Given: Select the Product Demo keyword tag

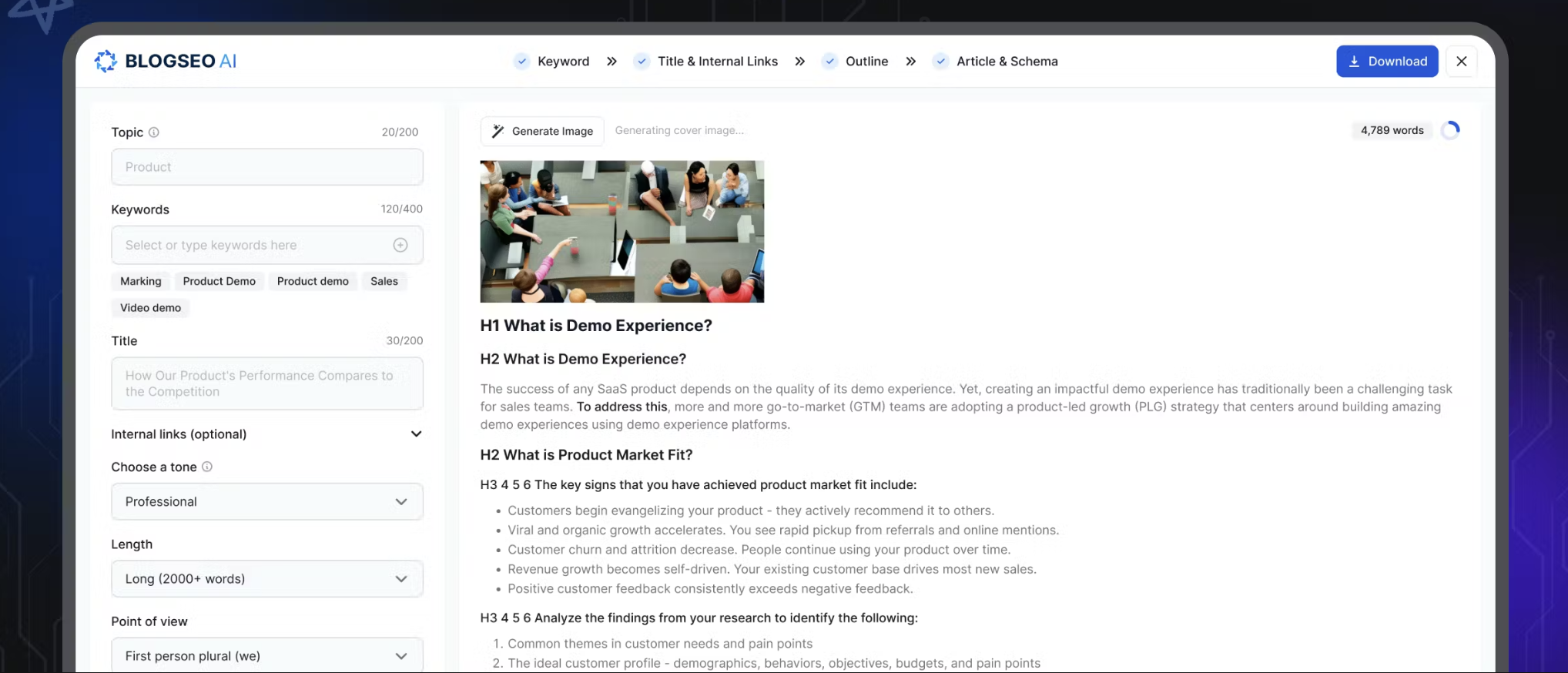Looking at the screenshot, I should point(219,281).
